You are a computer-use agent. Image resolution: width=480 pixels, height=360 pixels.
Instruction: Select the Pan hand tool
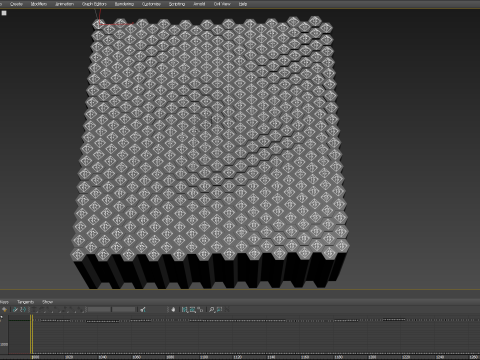173,310
